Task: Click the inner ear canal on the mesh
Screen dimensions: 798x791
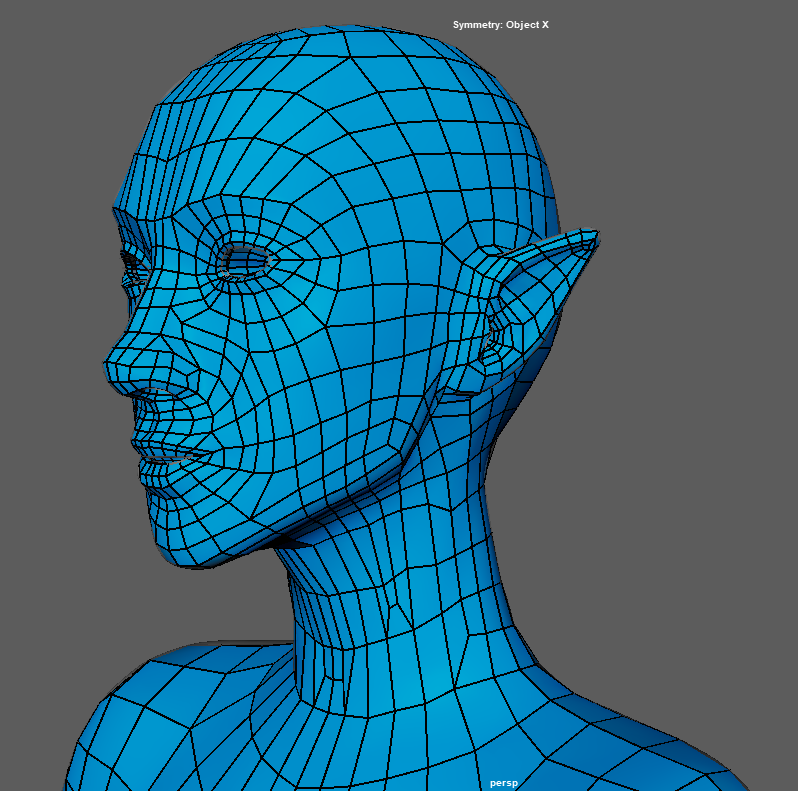Action: (490, 338)
